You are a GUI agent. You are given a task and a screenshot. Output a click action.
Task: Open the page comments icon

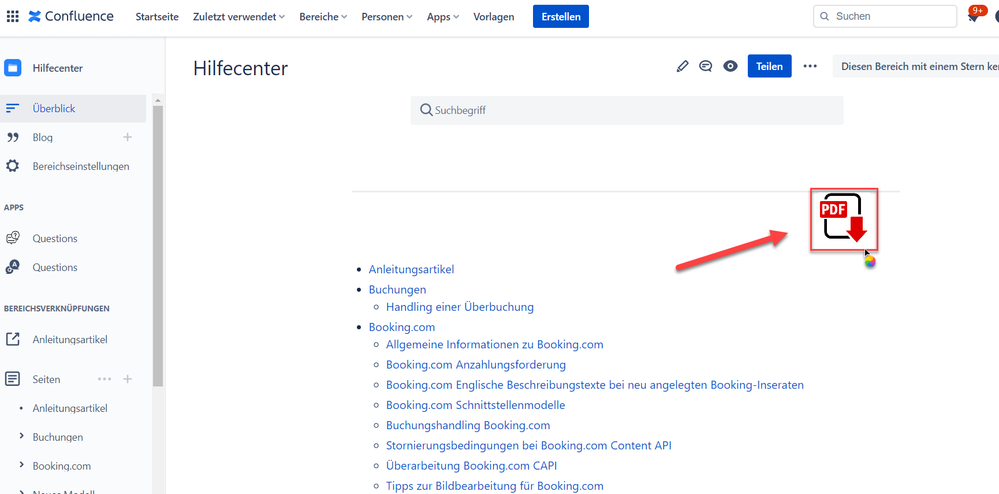pyautogui.click(x=705, y=66)
